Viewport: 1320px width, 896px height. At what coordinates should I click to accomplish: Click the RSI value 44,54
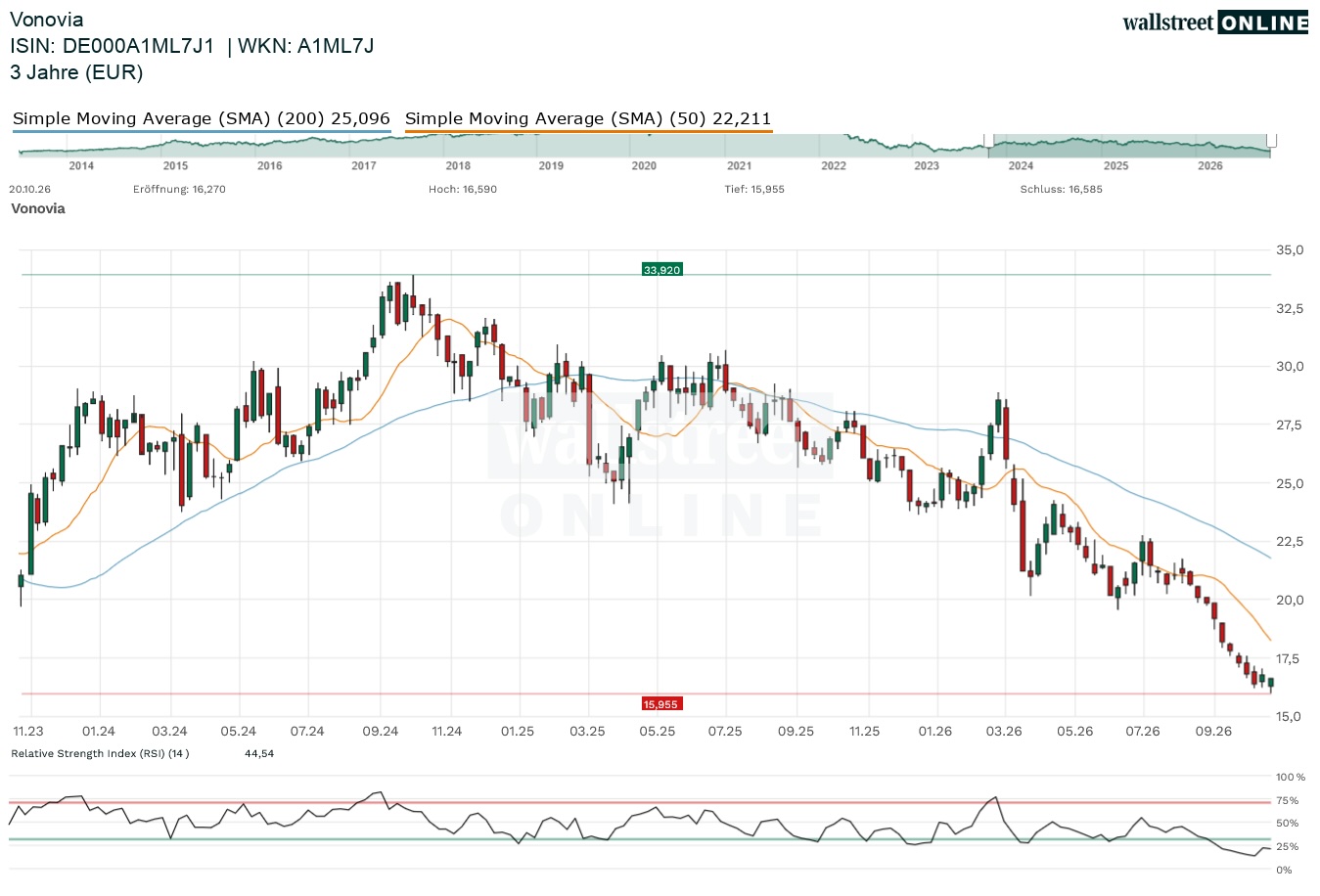(259, 754)
